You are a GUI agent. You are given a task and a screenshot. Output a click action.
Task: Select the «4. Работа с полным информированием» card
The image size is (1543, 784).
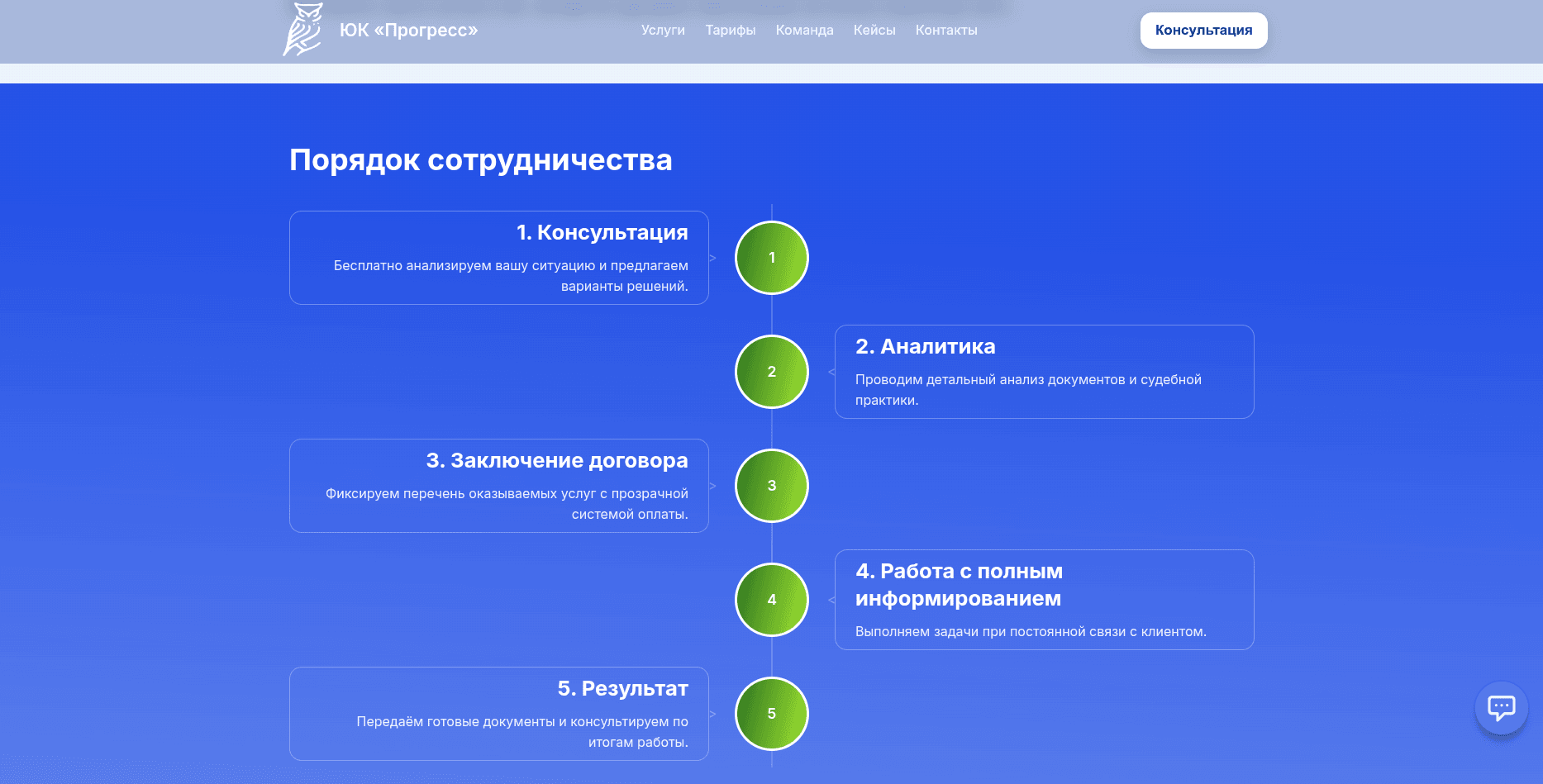pos(1045,599)
